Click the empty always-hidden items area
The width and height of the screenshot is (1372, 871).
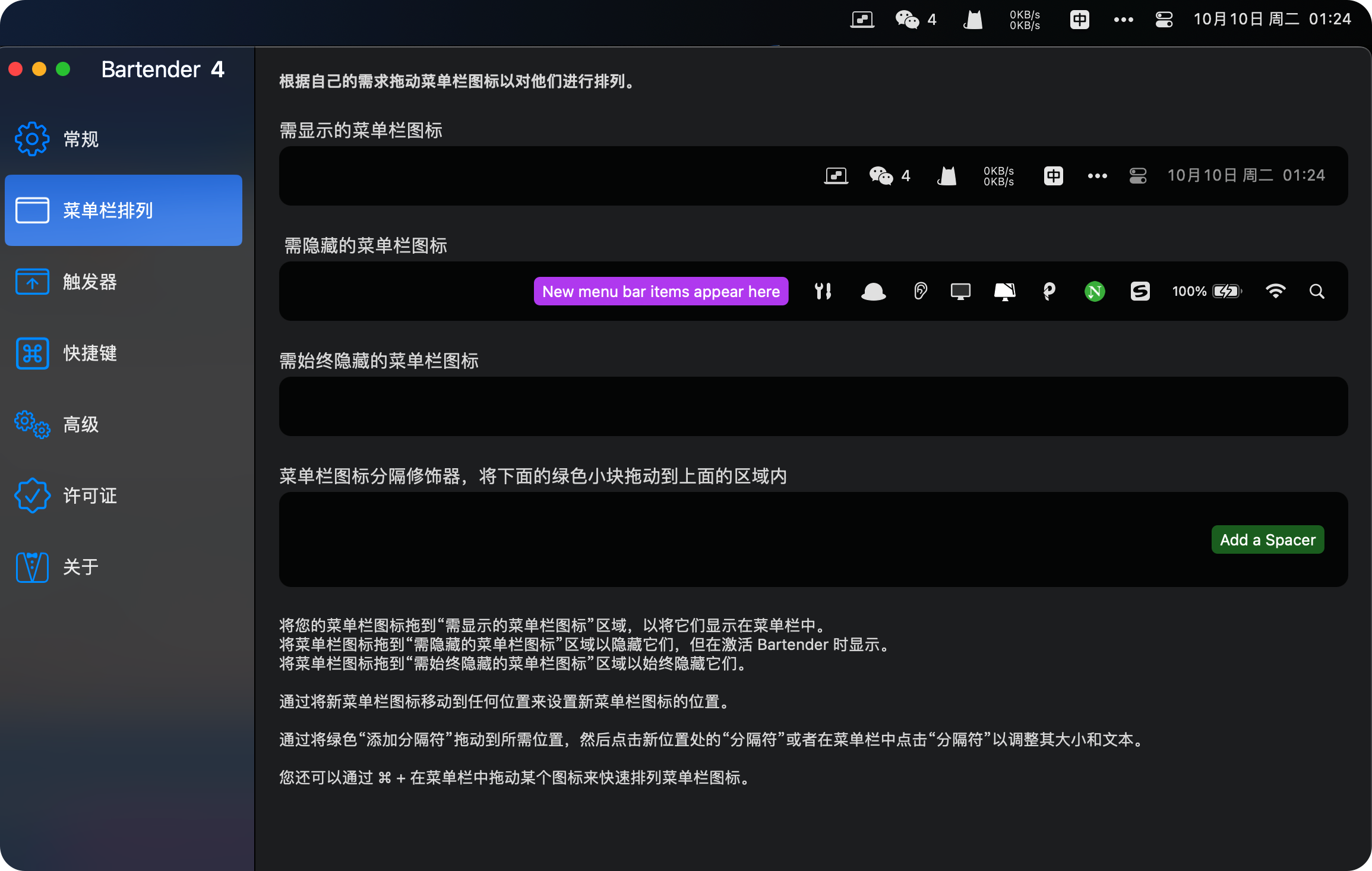(813, 406)
